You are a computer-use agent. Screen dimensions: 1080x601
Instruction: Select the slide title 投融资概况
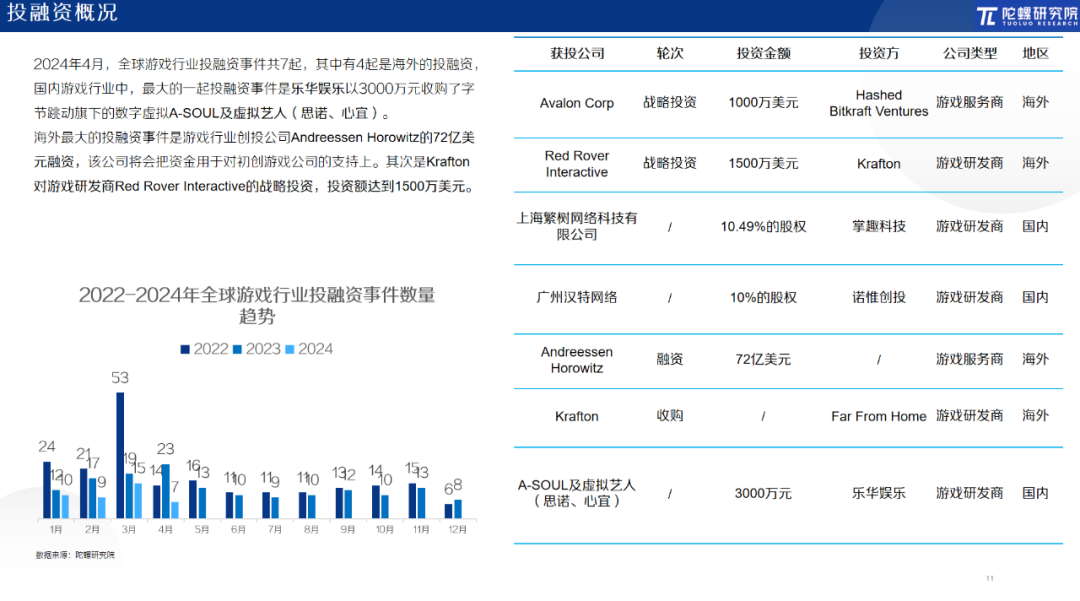click(x=63, y=12)
